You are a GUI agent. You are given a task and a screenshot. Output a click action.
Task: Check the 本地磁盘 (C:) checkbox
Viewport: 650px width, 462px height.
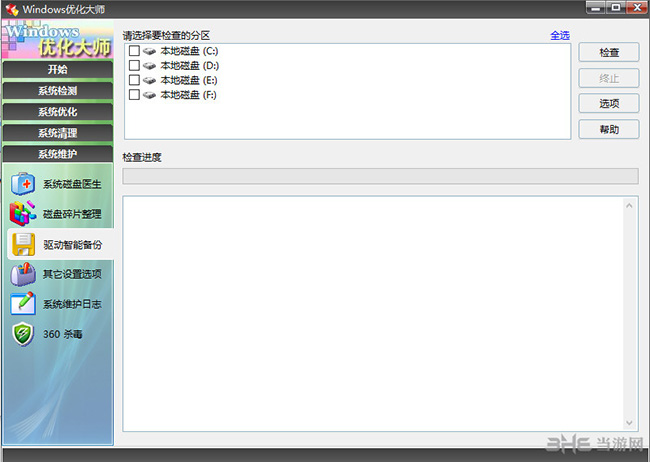click(134, 51)
